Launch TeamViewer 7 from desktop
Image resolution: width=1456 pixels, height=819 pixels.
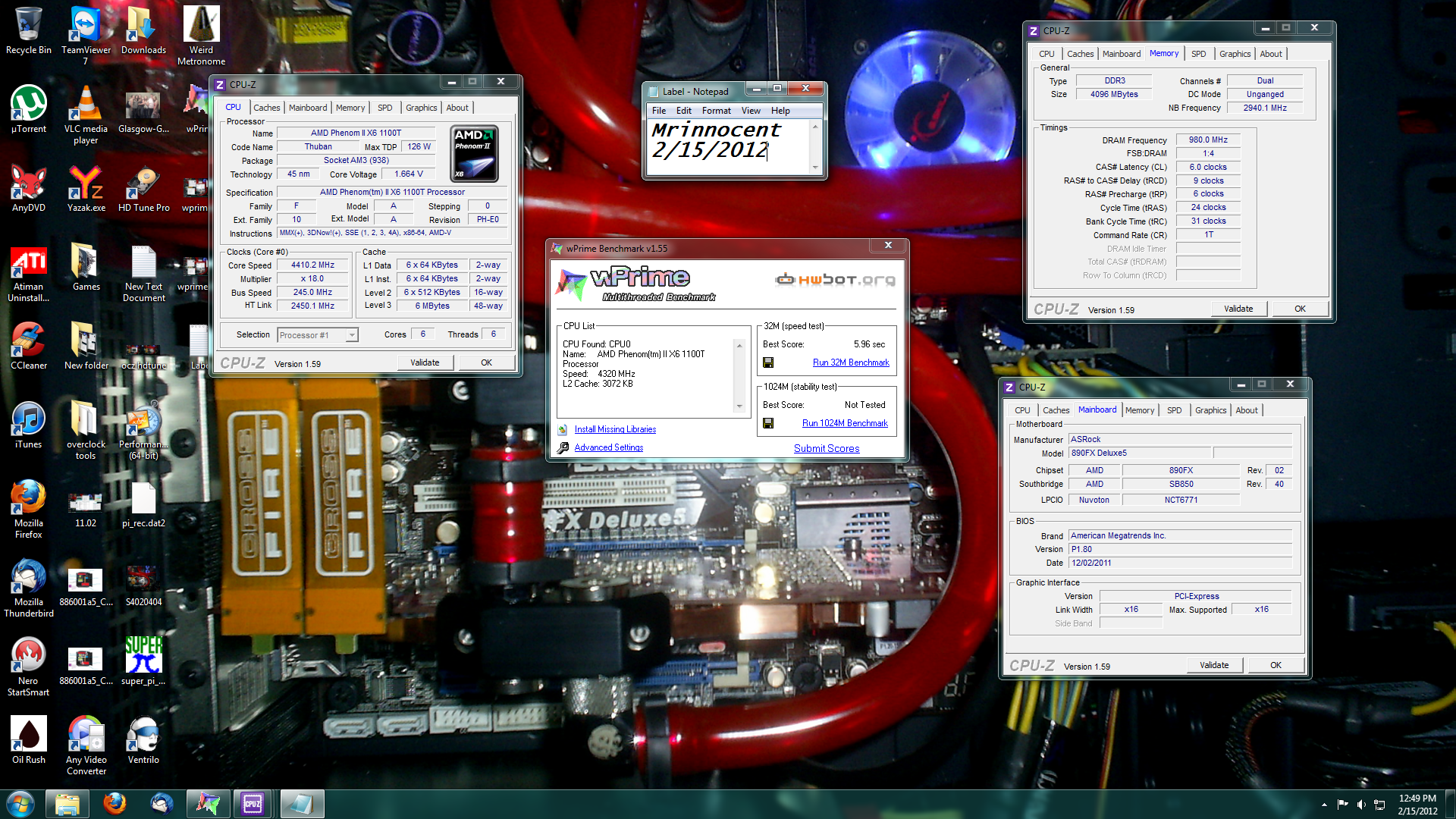[86, 36]
